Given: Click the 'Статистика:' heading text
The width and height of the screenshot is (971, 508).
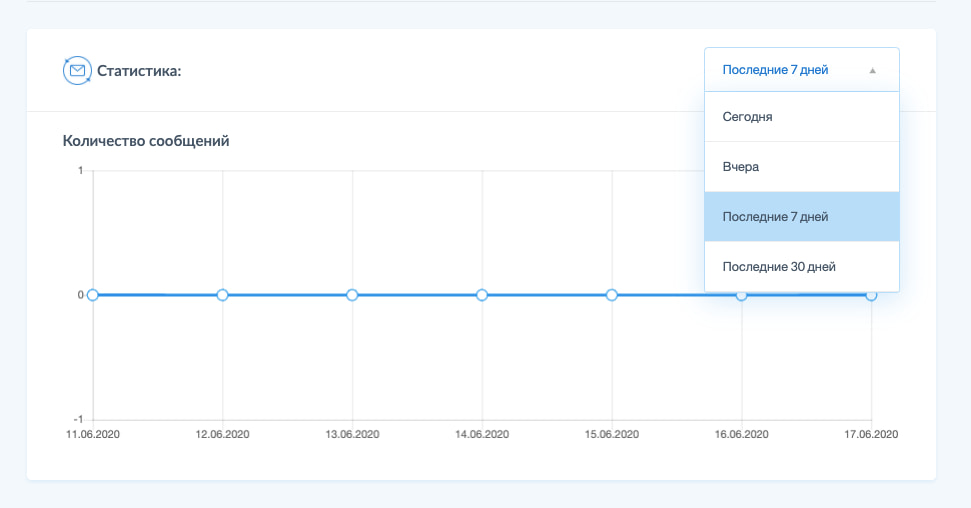Looking at the screenshot, I should click(x=138, y=71).
